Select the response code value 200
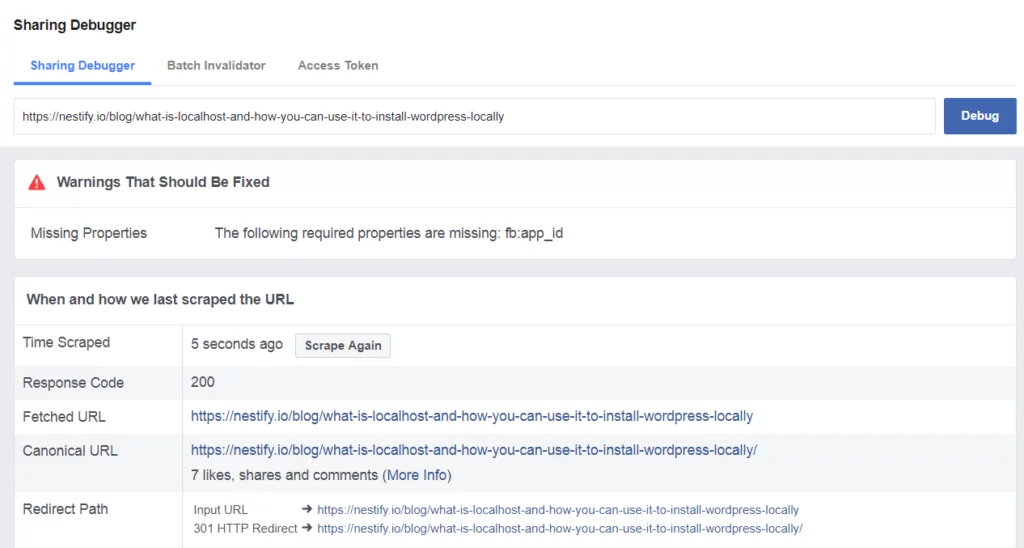Image resolution: width=1024 pixels, height=548 pixels. (x=202, y=382)
